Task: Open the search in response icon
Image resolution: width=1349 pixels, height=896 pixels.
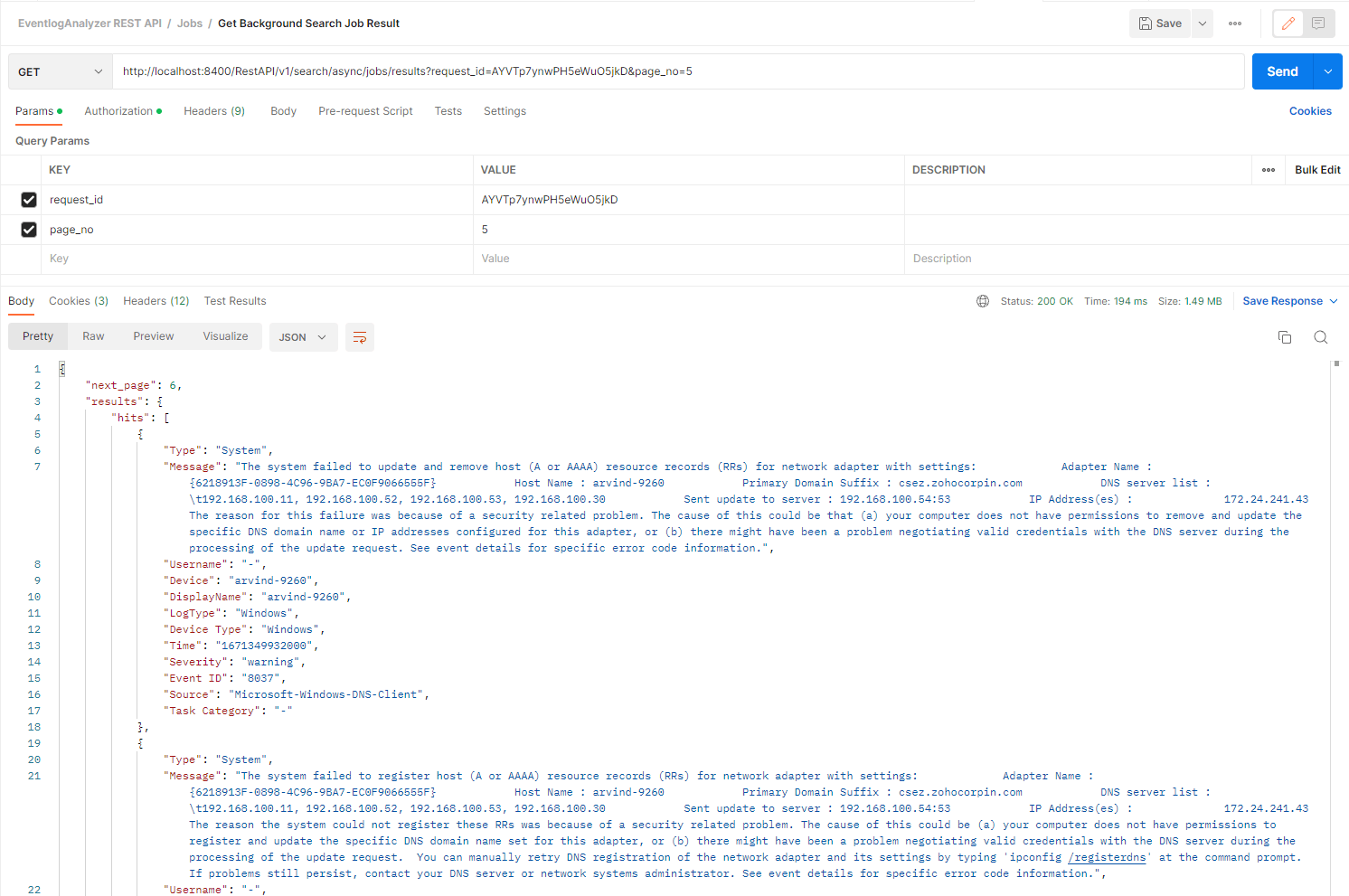Action: click(1321, 336)
